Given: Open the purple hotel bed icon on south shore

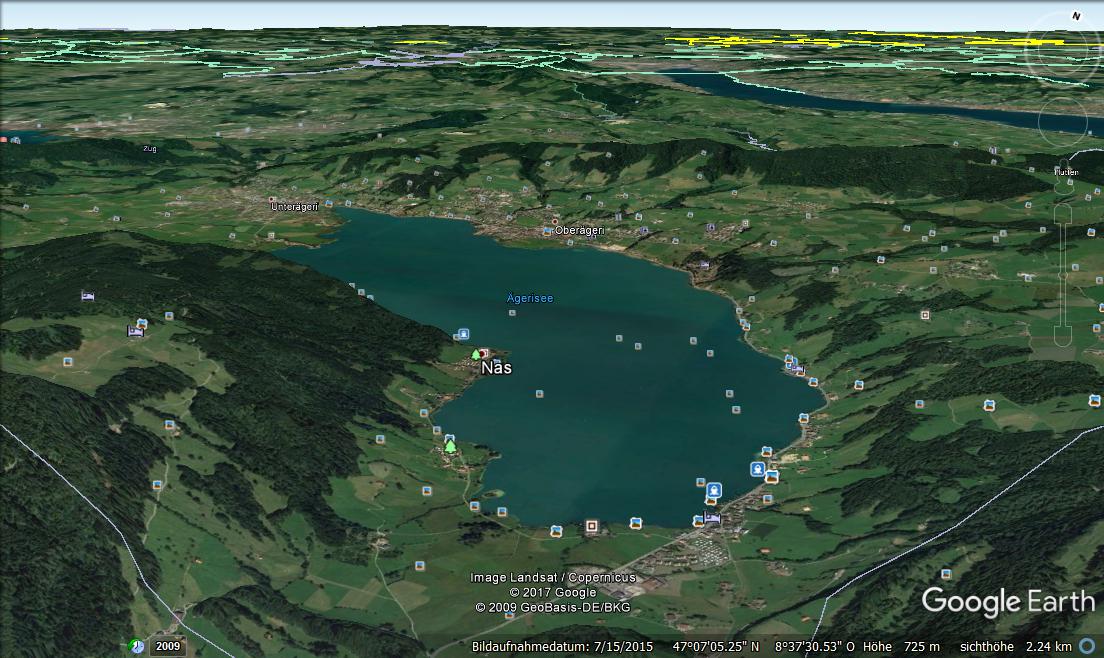Looking at the screenshot, I should (x=712, y=518).
